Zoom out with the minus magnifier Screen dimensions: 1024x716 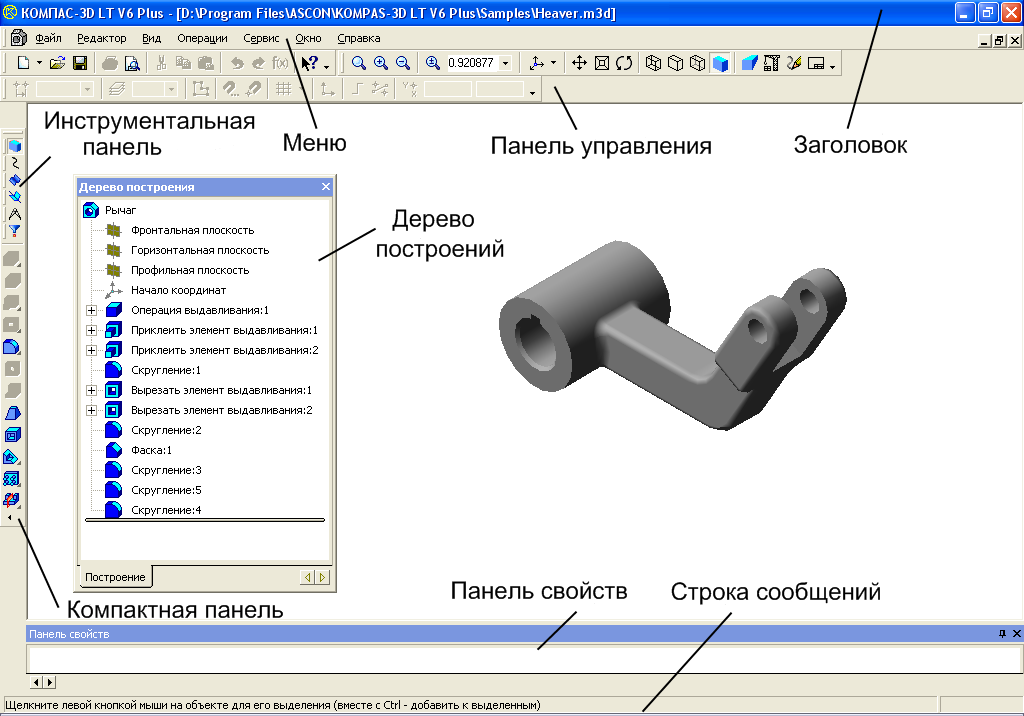point(403,63)
